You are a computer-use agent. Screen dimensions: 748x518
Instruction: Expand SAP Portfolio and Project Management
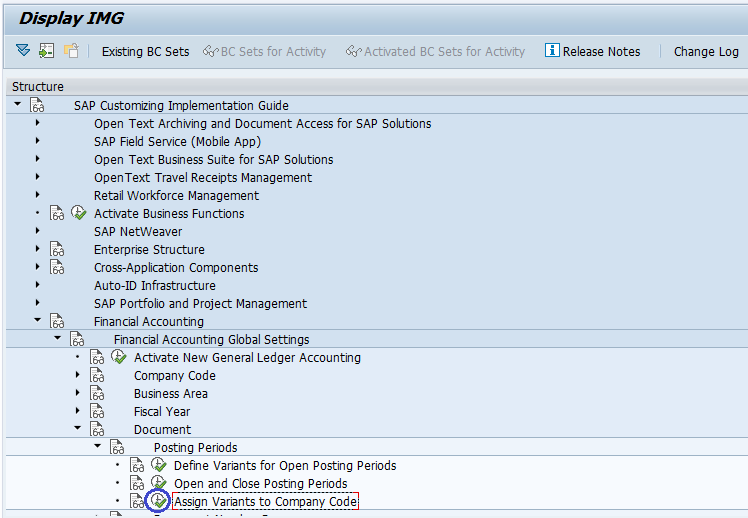37,302
